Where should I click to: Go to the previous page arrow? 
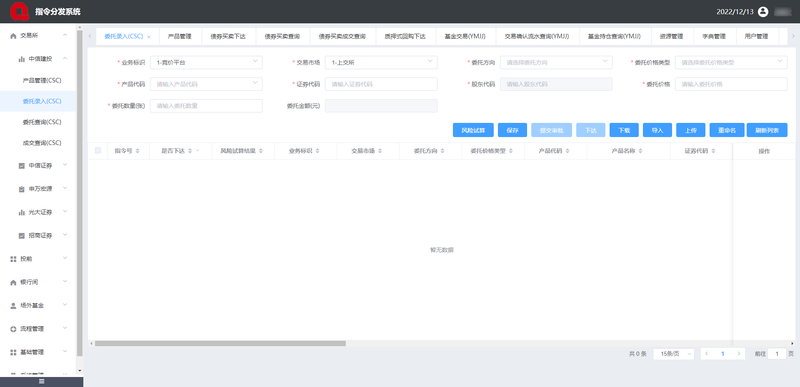coord(707,353)
